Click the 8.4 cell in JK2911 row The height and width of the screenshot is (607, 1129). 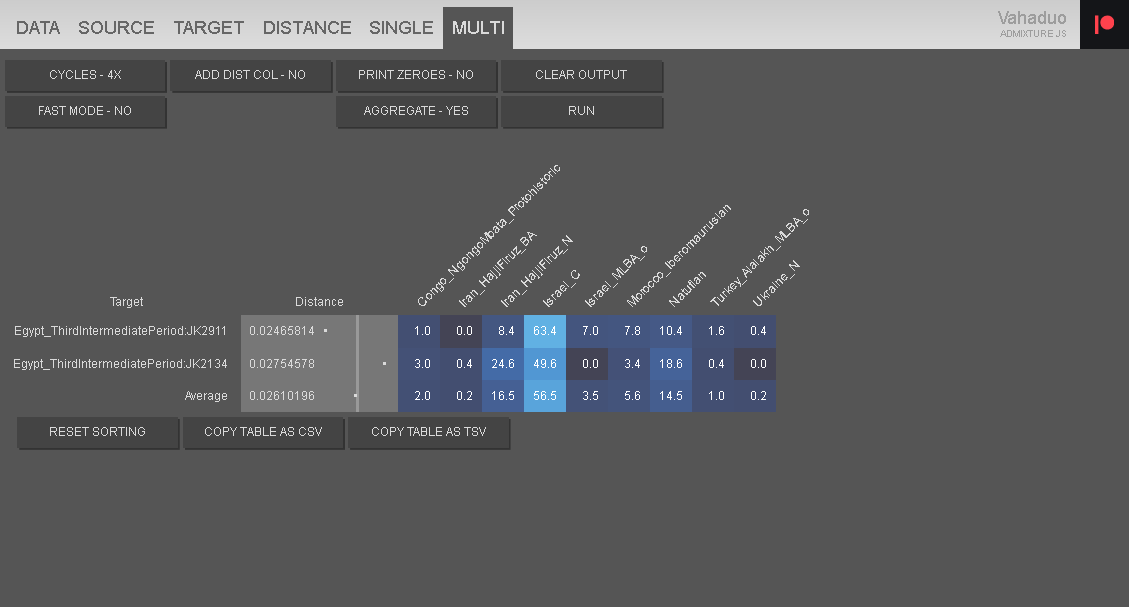pos(503,331)
